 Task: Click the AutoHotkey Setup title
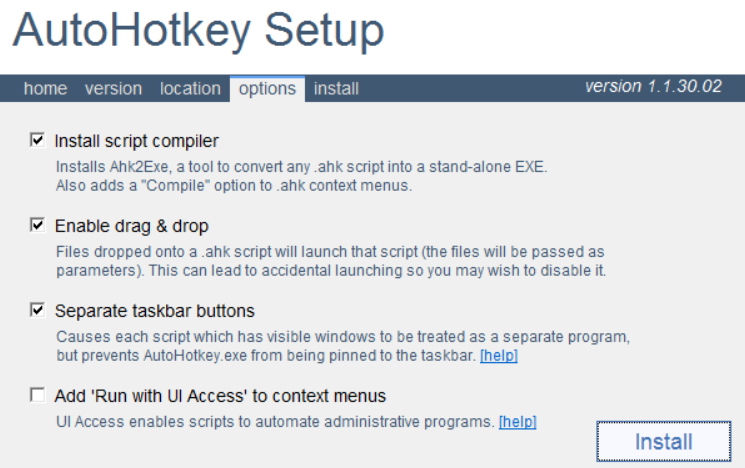(198, 31)
